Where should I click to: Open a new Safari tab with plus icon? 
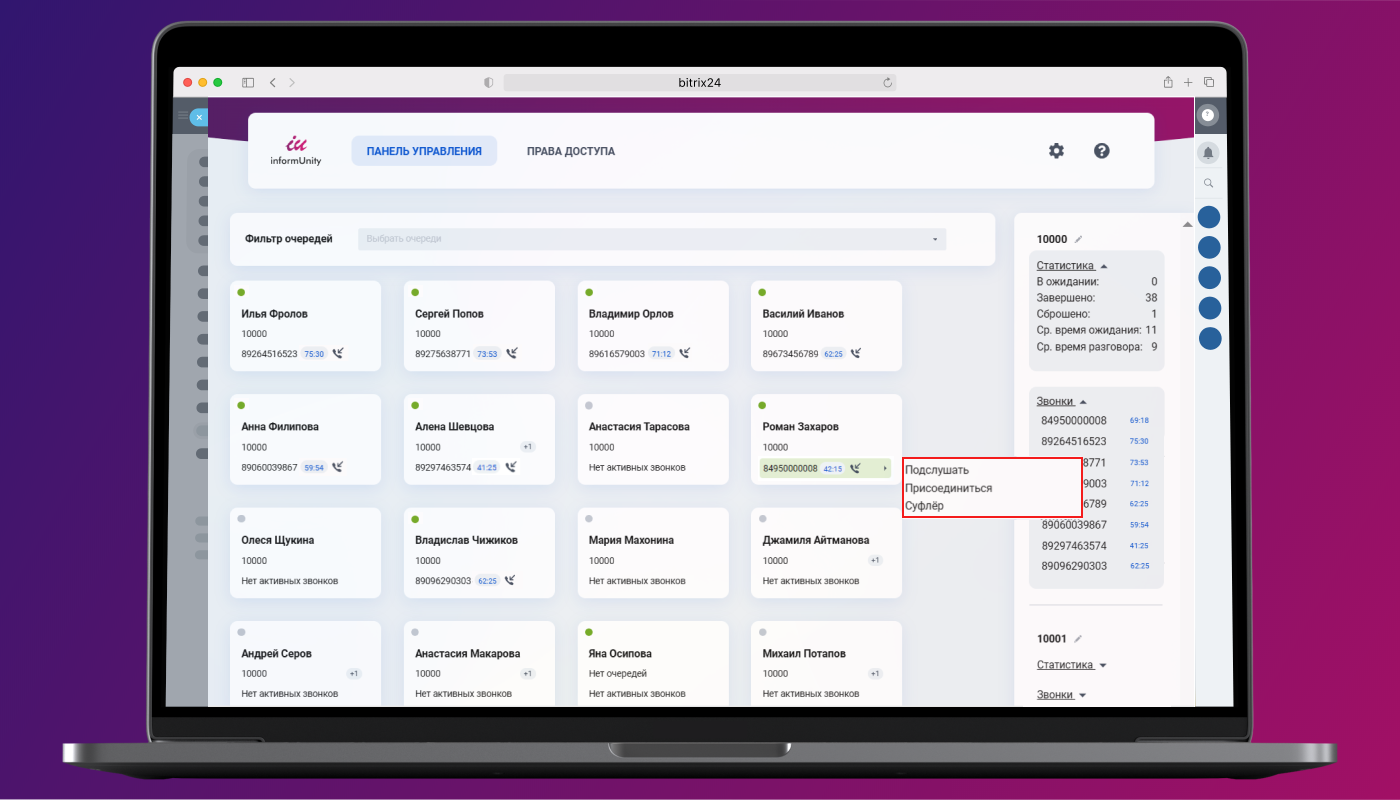[x=1188, y=82]
